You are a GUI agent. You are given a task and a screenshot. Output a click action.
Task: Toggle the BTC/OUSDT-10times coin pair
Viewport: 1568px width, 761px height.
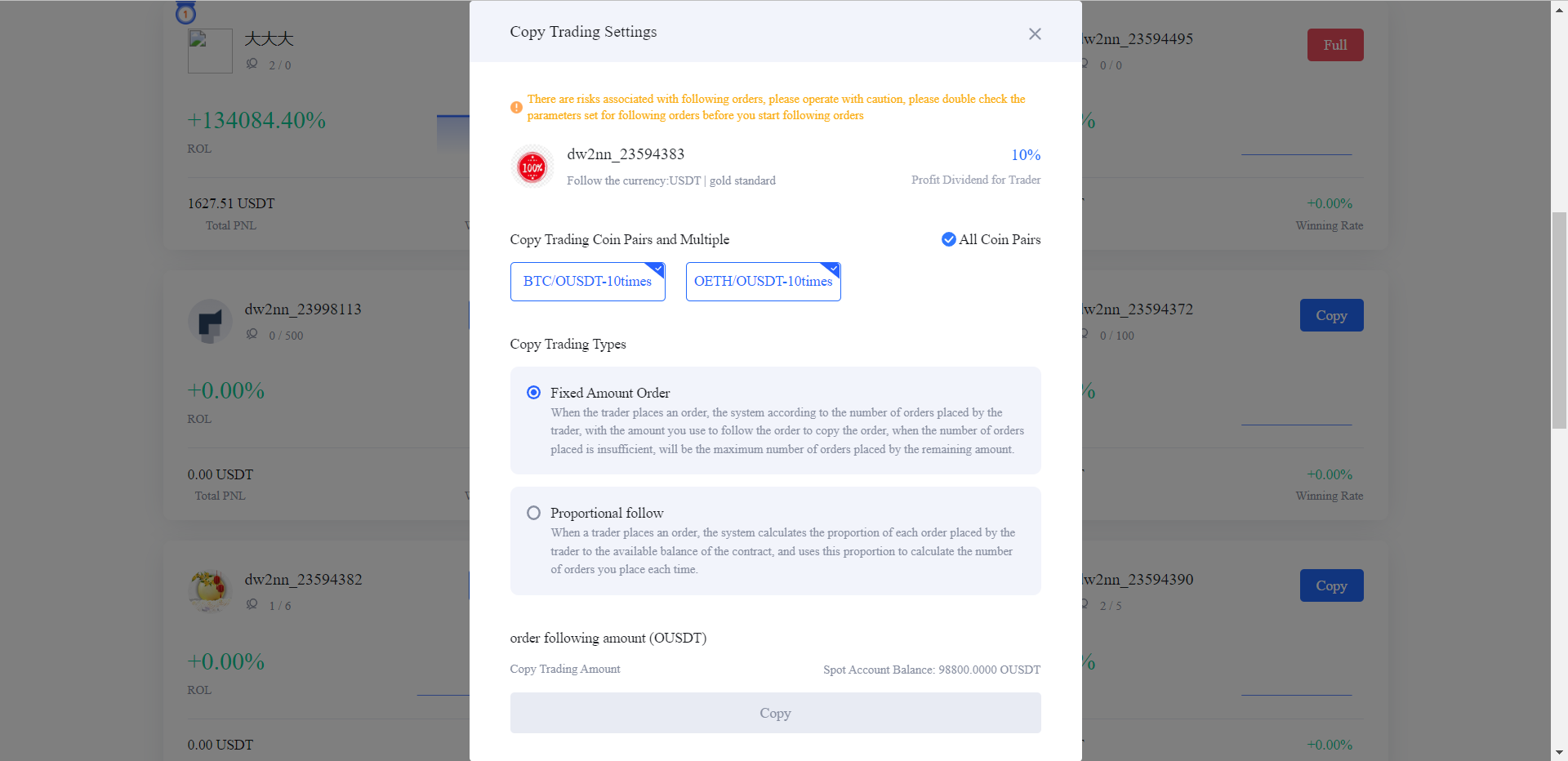pos(587,282)
